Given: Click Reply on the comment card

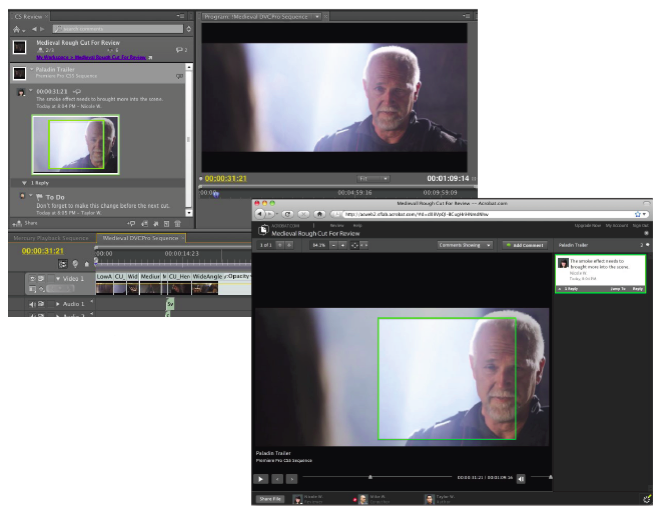Looking at the screenshot, I should click(637, 289).
